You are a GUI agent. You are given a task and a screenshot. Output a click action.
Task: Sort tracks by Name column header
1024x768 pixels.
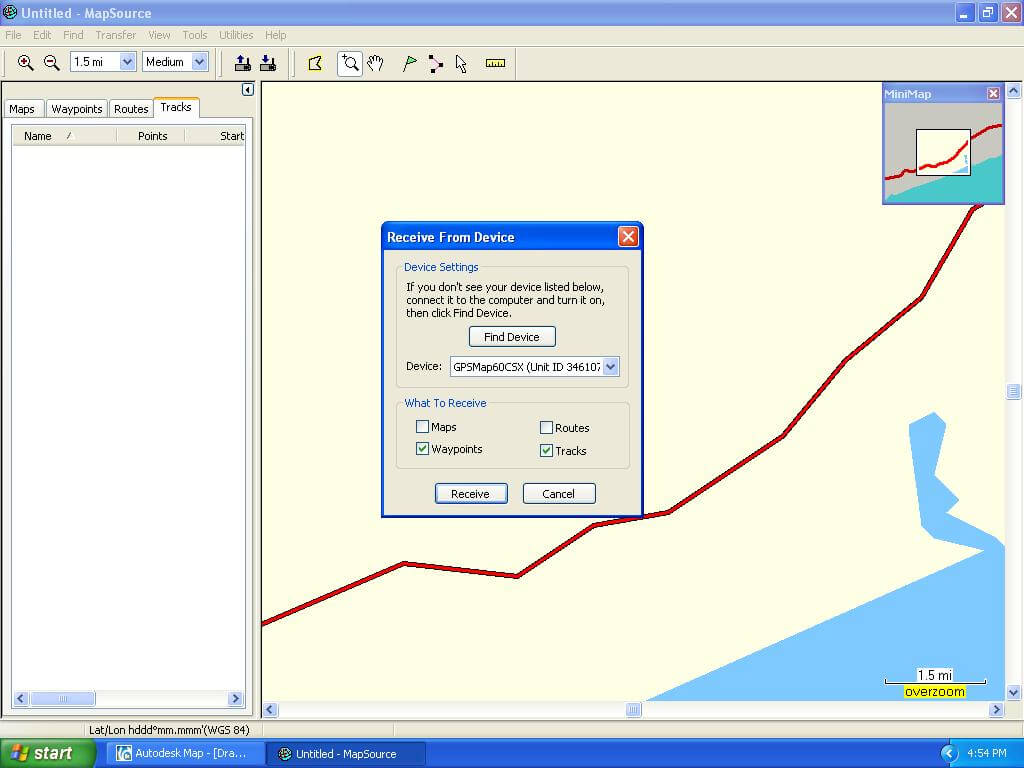(x=64, y=136)
